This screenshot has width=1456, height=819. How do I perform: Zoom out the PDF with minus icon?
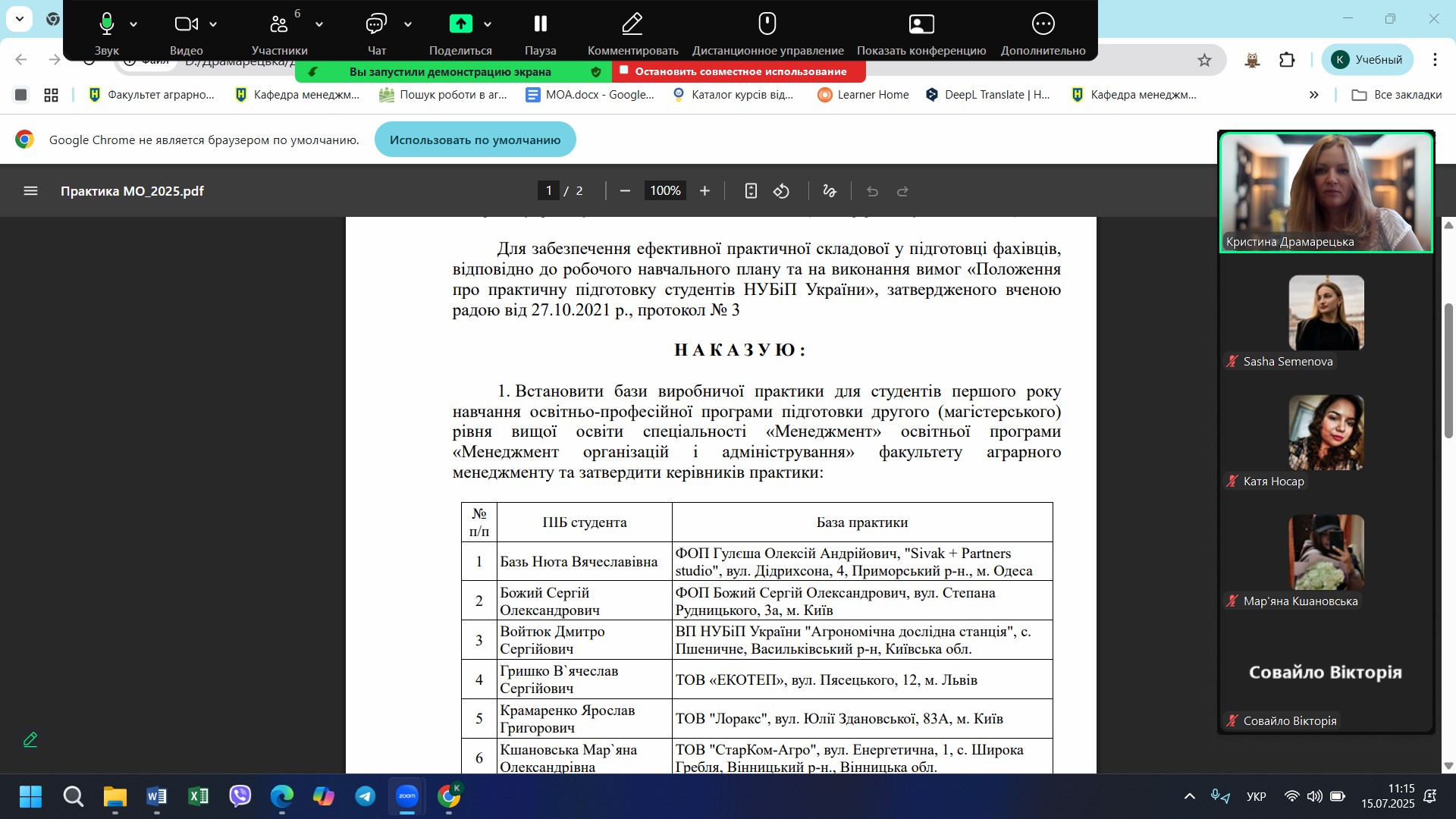[x=625, y=191]
